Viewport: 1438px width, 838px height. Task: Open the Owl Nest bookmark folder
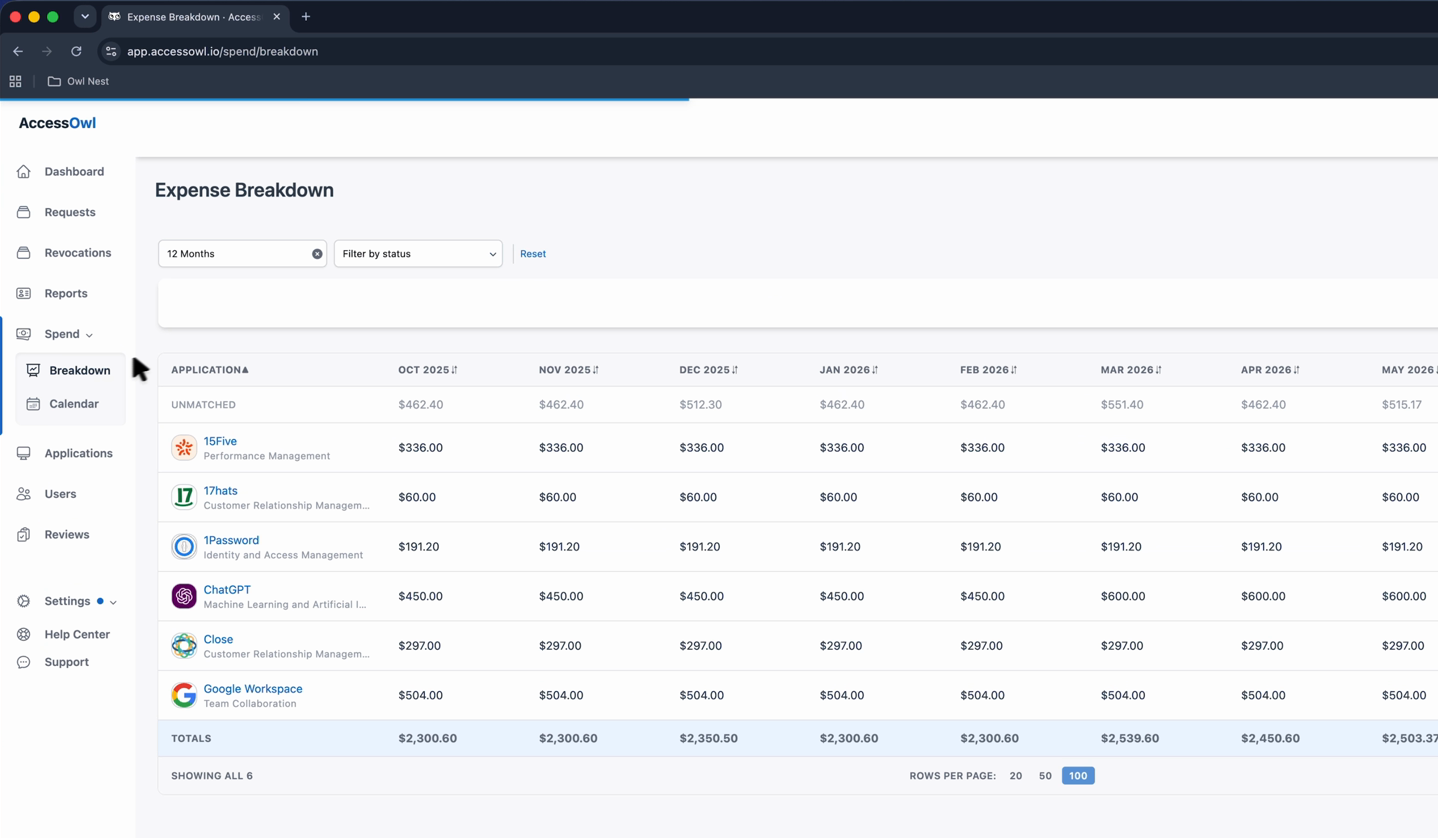pyautogui.click(x=79, y=81)
